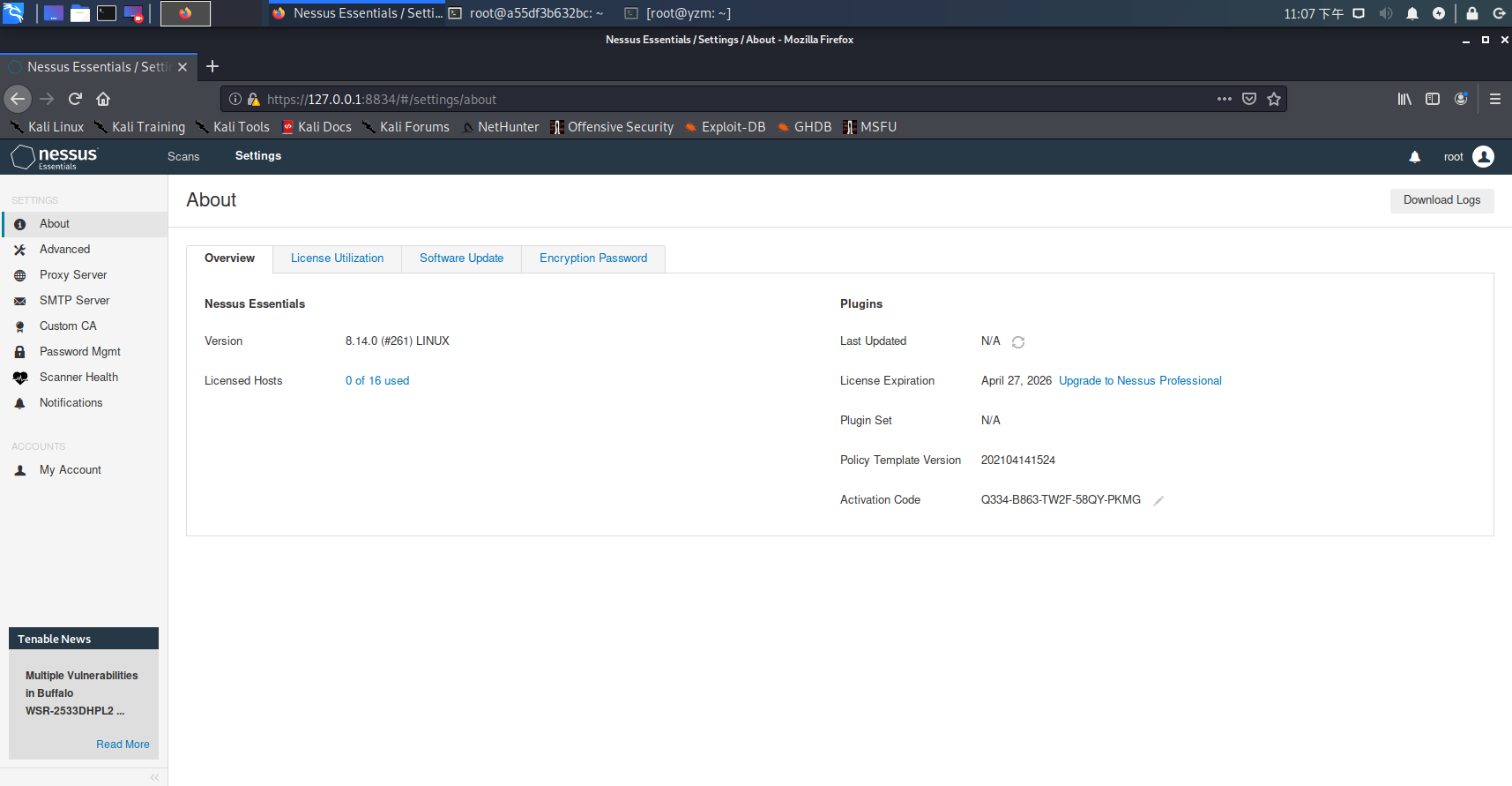Image resolution: width=1512 pixels, height=786 pixels.
Task: Bookmark this page with the star icon
Action: click(x=1274, y=99)
